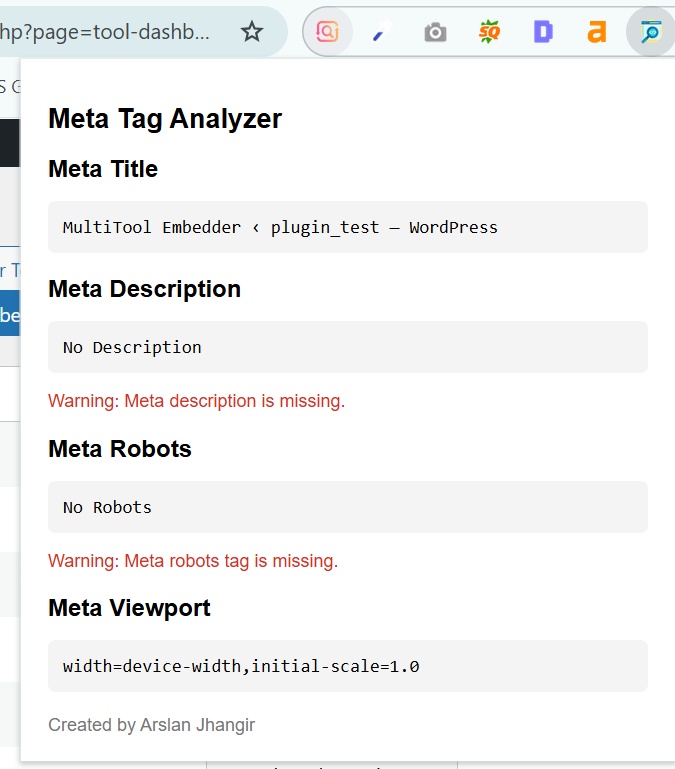Click the purple D extension icon
Screen dimensions: 675x769
pyautogui.click(x=543, y=32)
